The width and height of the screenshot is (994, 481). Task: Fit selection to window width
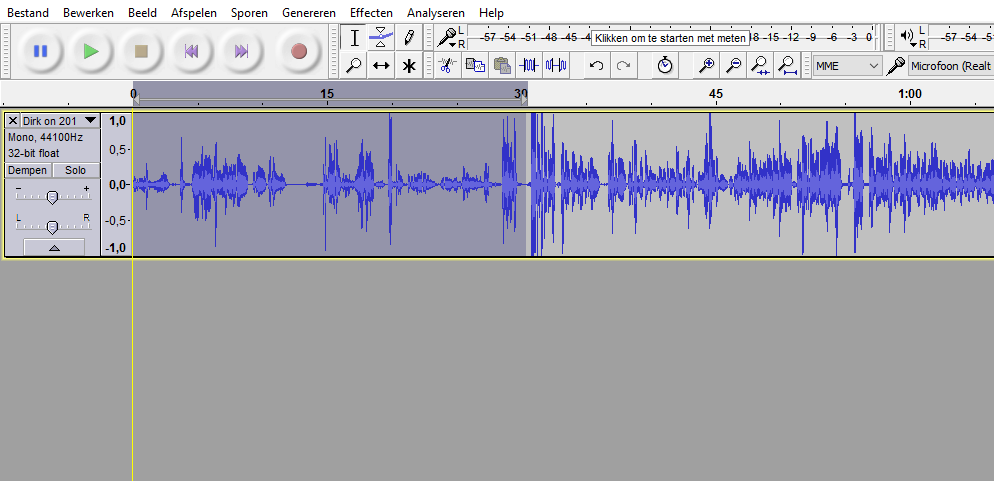pyautogui.click(x=760, y=65)
